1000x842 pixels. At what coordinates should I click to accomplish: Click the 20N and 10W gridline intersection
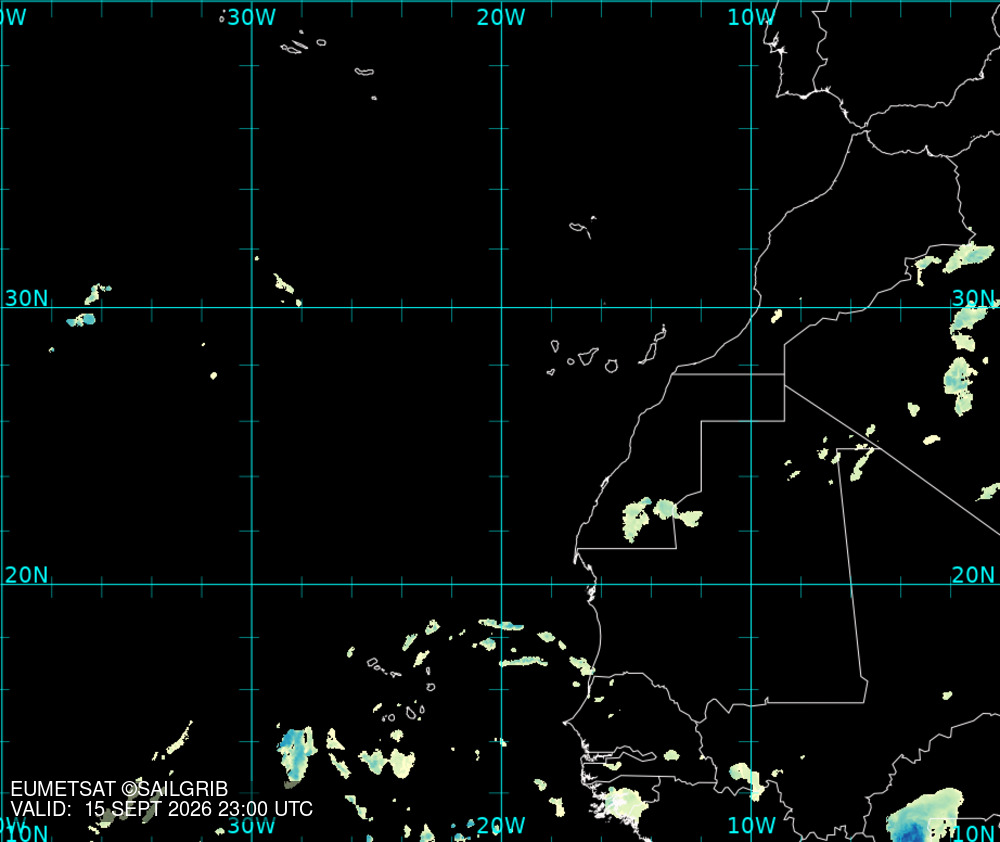coord(751,584)
